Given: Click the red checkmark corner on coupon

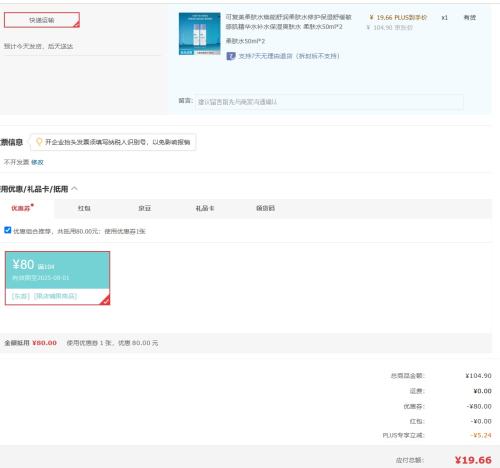Looking at the screenshot, I should (105, 300).
